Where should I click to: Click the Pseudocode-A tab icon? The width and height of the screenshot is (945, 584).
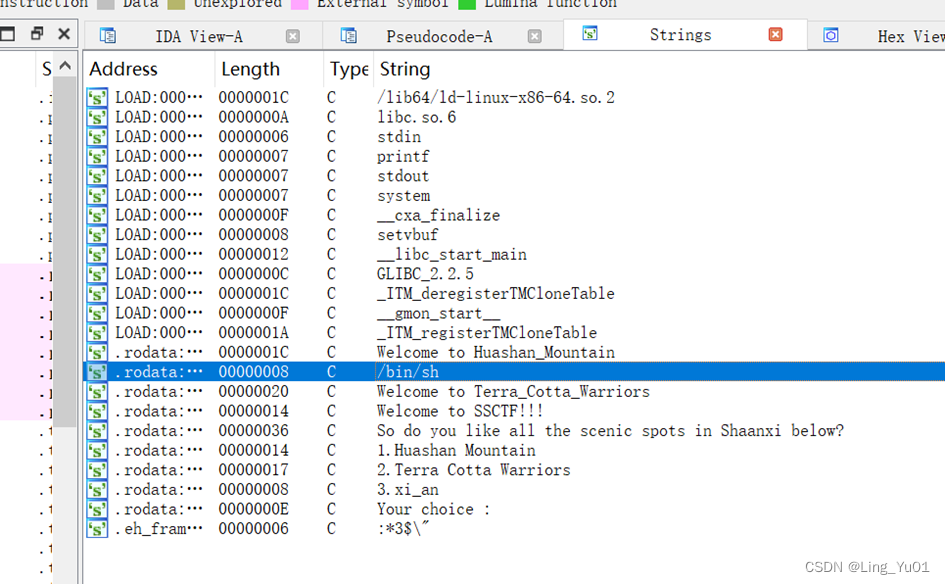348,36
